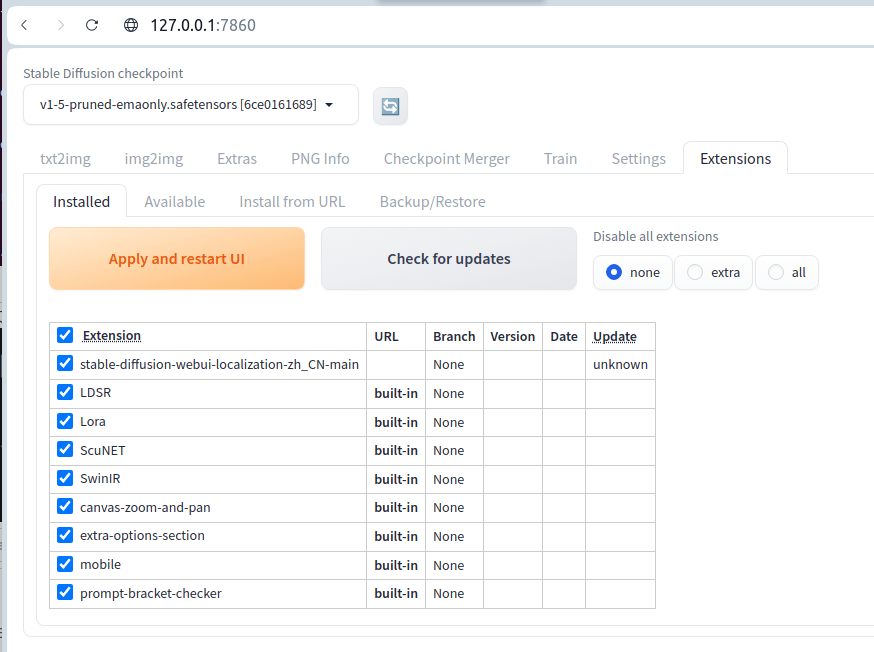This screenshot has width=874, height=652.
Task: Click the 'unknown' update status cell
Action: (x=620, y=364)
